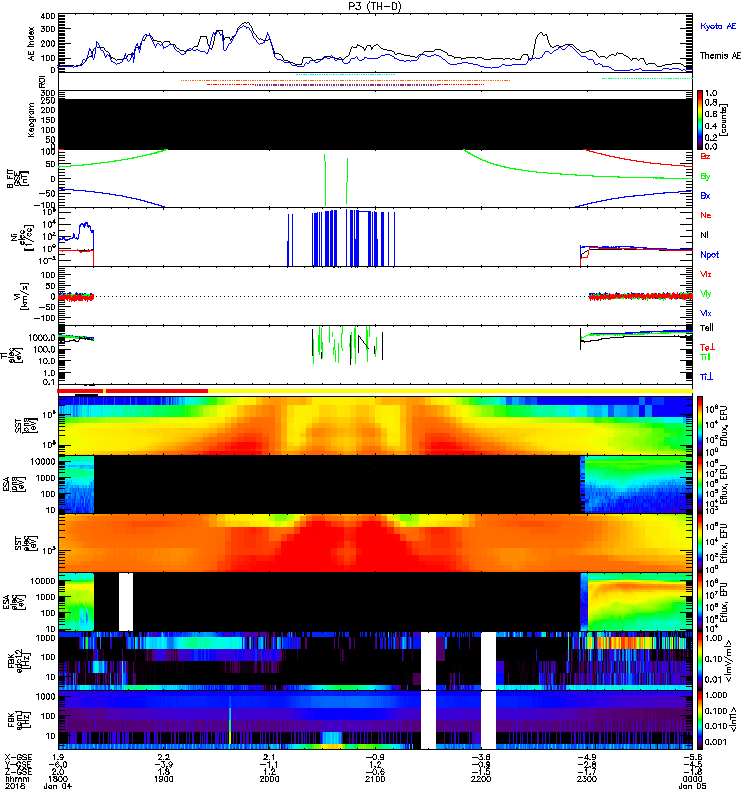Click the plot title P3 (TH-D)
Screen dimensions: 750x800
coord(375,6)
